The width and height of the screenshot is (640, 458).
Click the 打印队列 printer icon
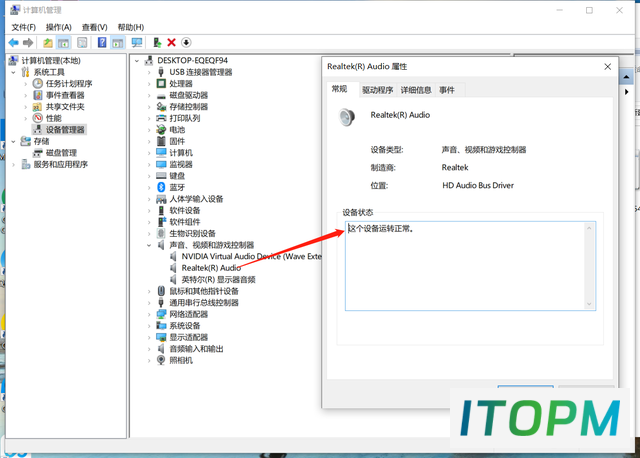tap(161, 118)
